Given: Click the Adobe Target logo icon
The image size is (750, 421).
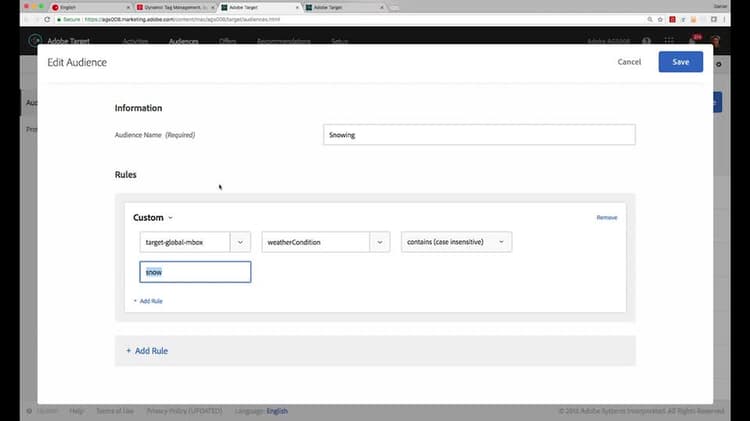Looking at the screenshot, I should [35, 40].
